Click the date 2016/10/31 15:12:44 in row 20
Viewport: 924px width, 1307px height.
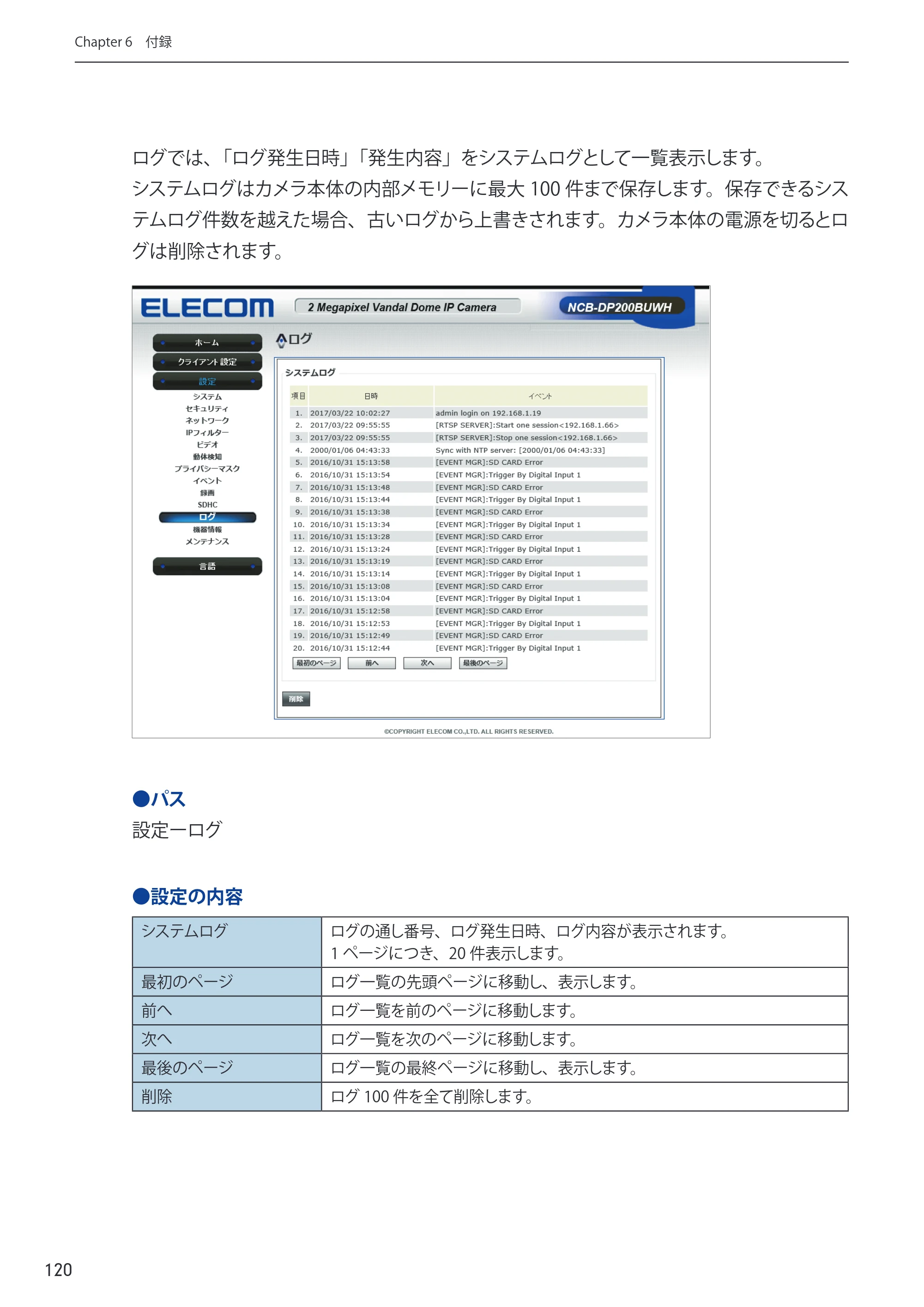pos(350,648)
